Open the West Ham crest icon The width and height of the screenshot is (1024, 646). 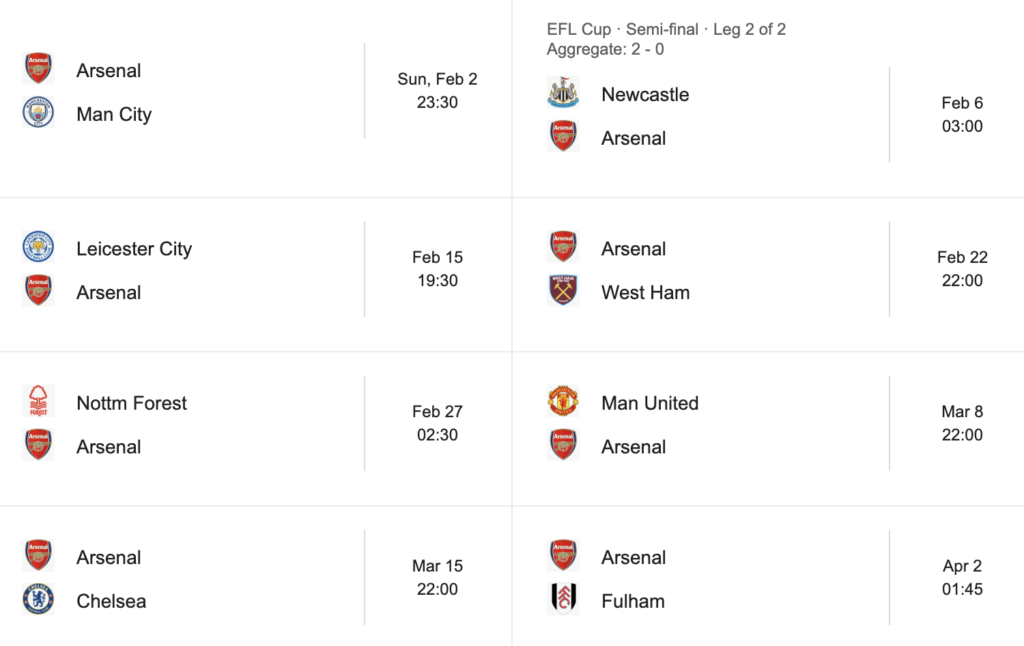click(x=563, y=292)
